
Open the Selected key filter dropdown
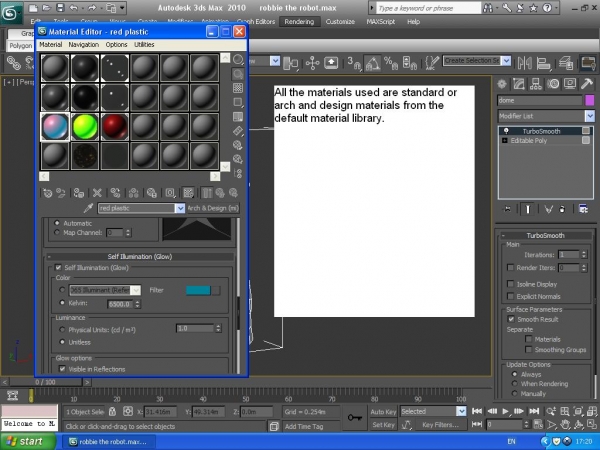coord(461,411)
